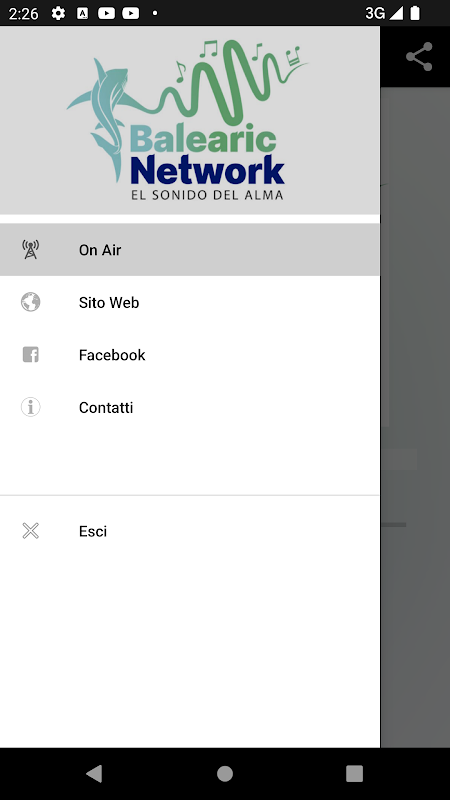
Task: Tap the battery icon in status bar
Action: 415,13
